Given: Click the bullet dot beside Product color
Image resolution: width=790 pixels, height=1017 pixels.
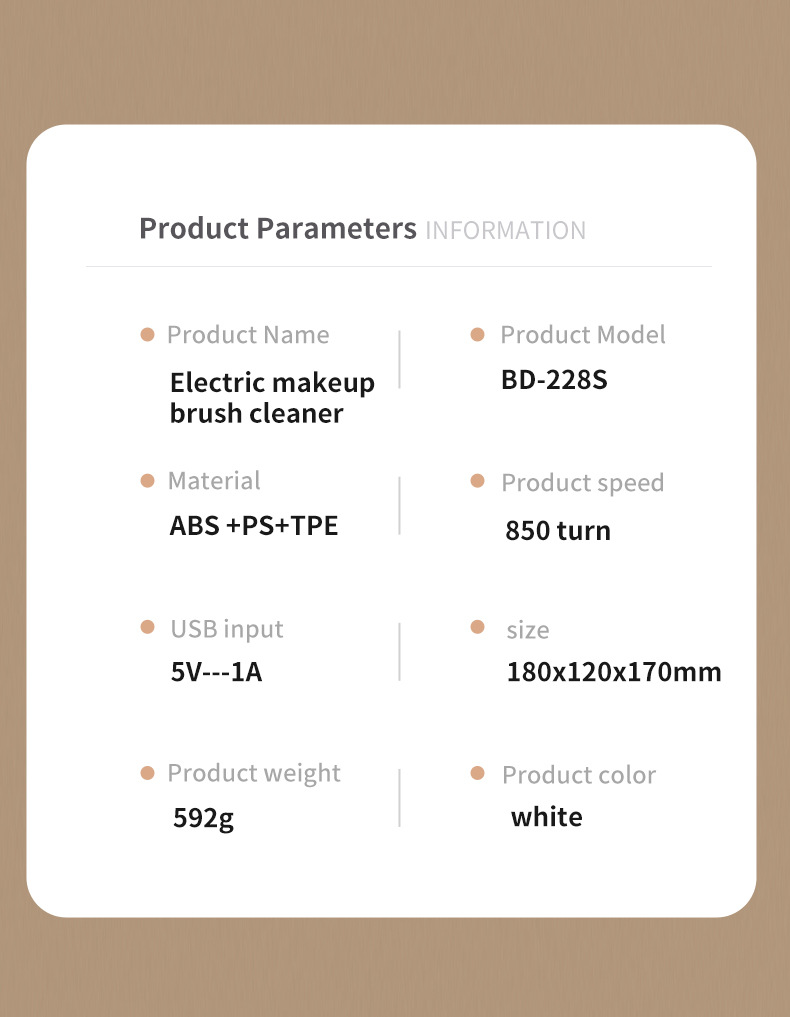Looking at the screenshot, I should tap(477, 773).
